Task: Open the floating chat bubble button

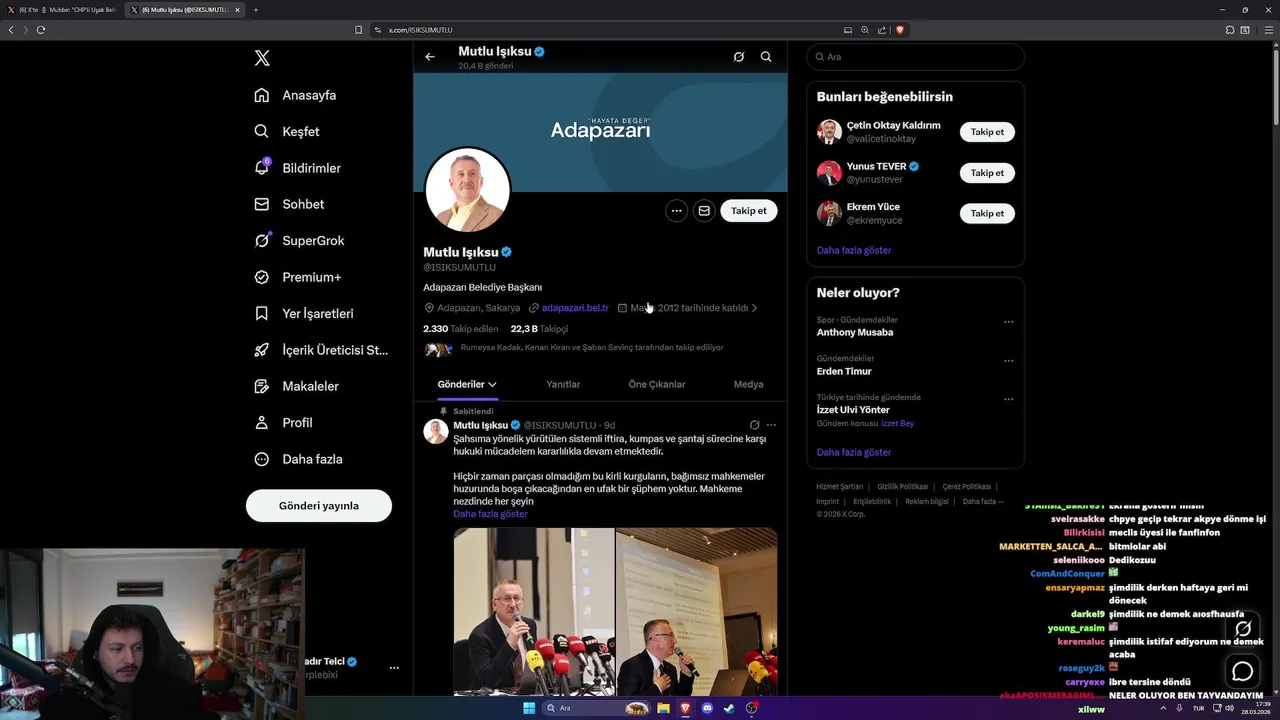Action: point(1243,671)
